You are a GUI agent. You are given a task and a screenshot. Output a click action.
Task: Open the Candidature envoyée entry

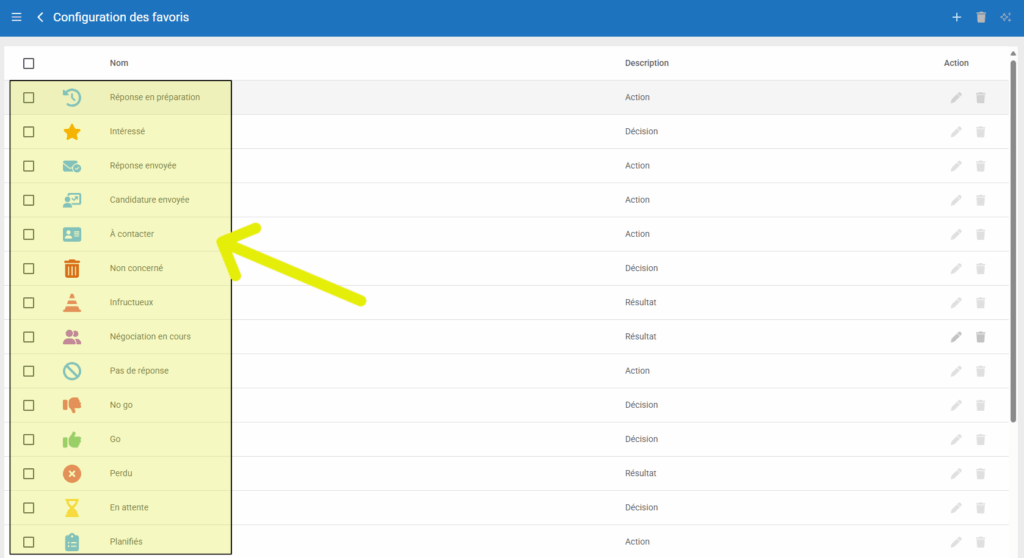[149, 200]
